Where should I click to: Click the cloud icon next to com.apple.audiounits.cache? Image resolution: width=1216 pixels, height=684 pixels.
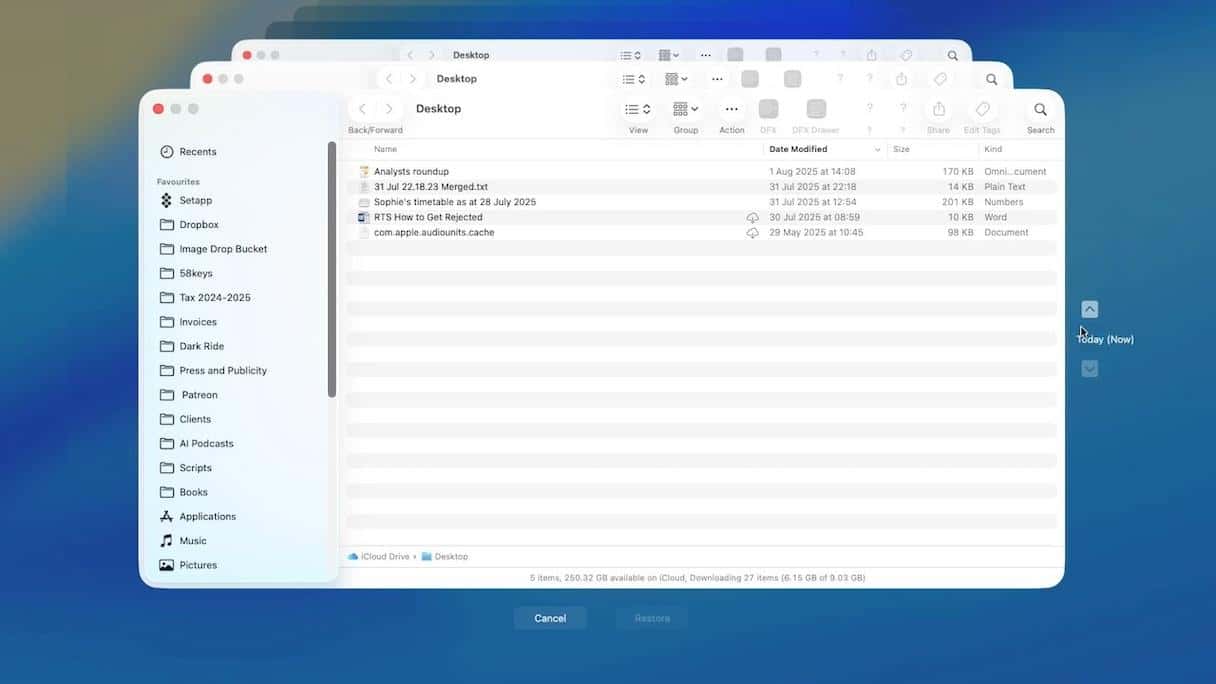(x=752, y=232)
